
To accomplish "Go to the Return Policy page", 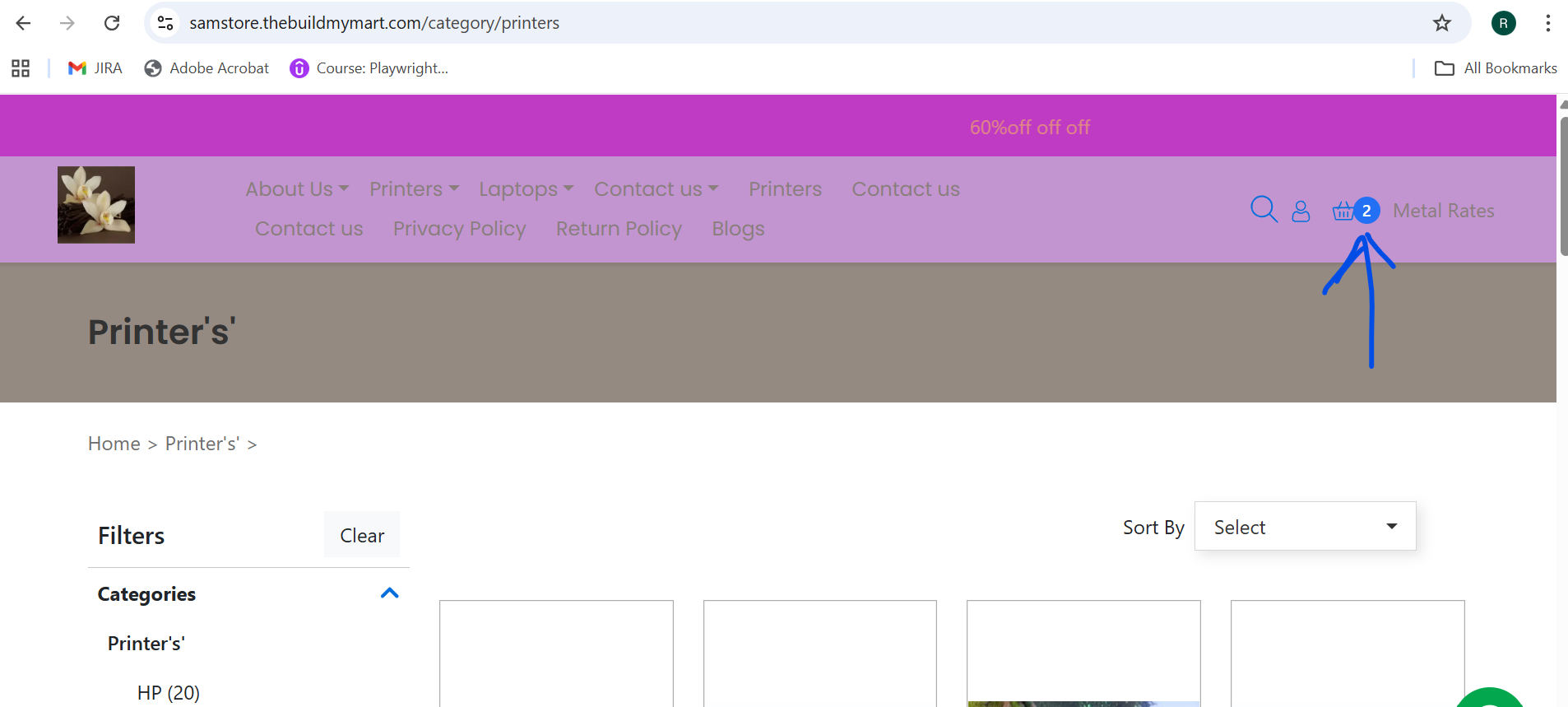I will pyautogui.click(x=619, y=229).
